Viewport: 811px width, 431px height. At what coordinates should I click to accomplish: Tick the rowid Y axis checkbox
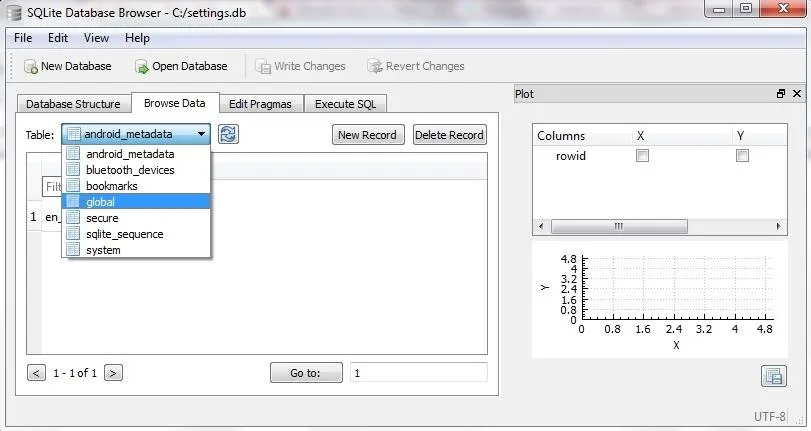(742, 155)
